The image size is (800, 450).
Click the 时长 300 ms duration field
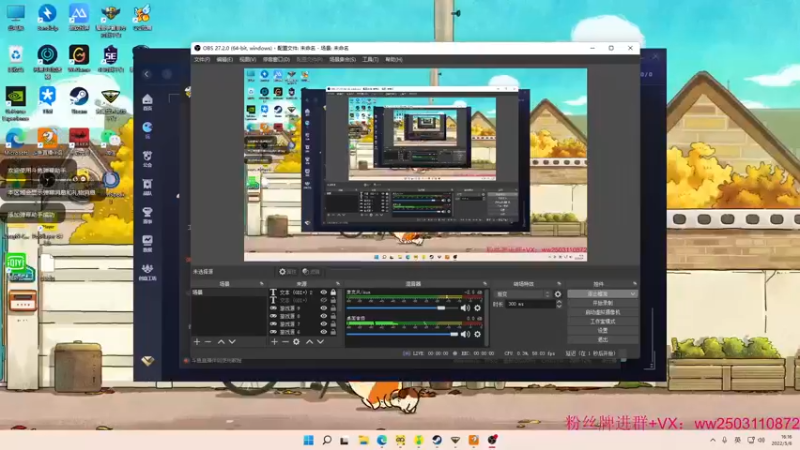531,304
